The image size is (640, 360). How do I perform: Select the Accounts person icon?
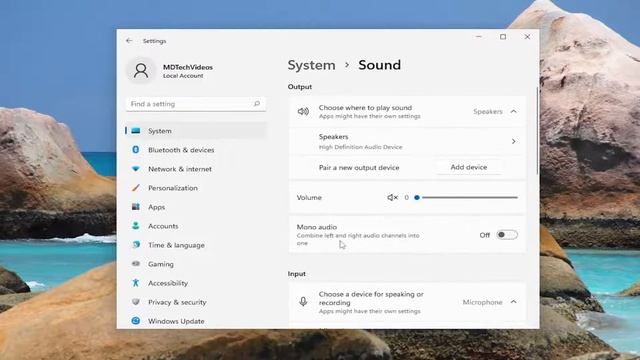[136, 226]
